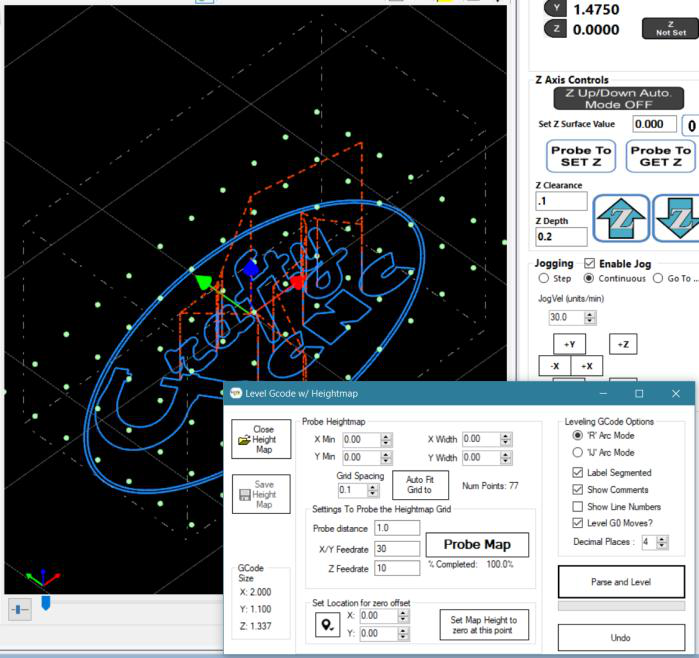The height and width of the screenshot is (658, 699).
Task: Click the Grid Spacing value field
Action: pos(353,490)
